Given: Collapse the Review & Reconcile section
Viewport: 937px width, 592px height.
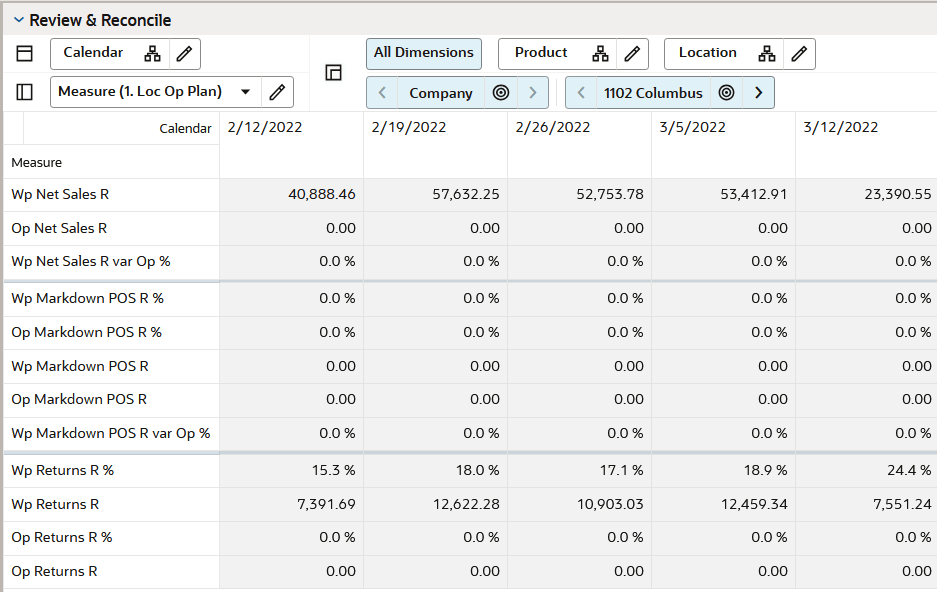Looking at the screenshot, I should click(x=19, y=20).
